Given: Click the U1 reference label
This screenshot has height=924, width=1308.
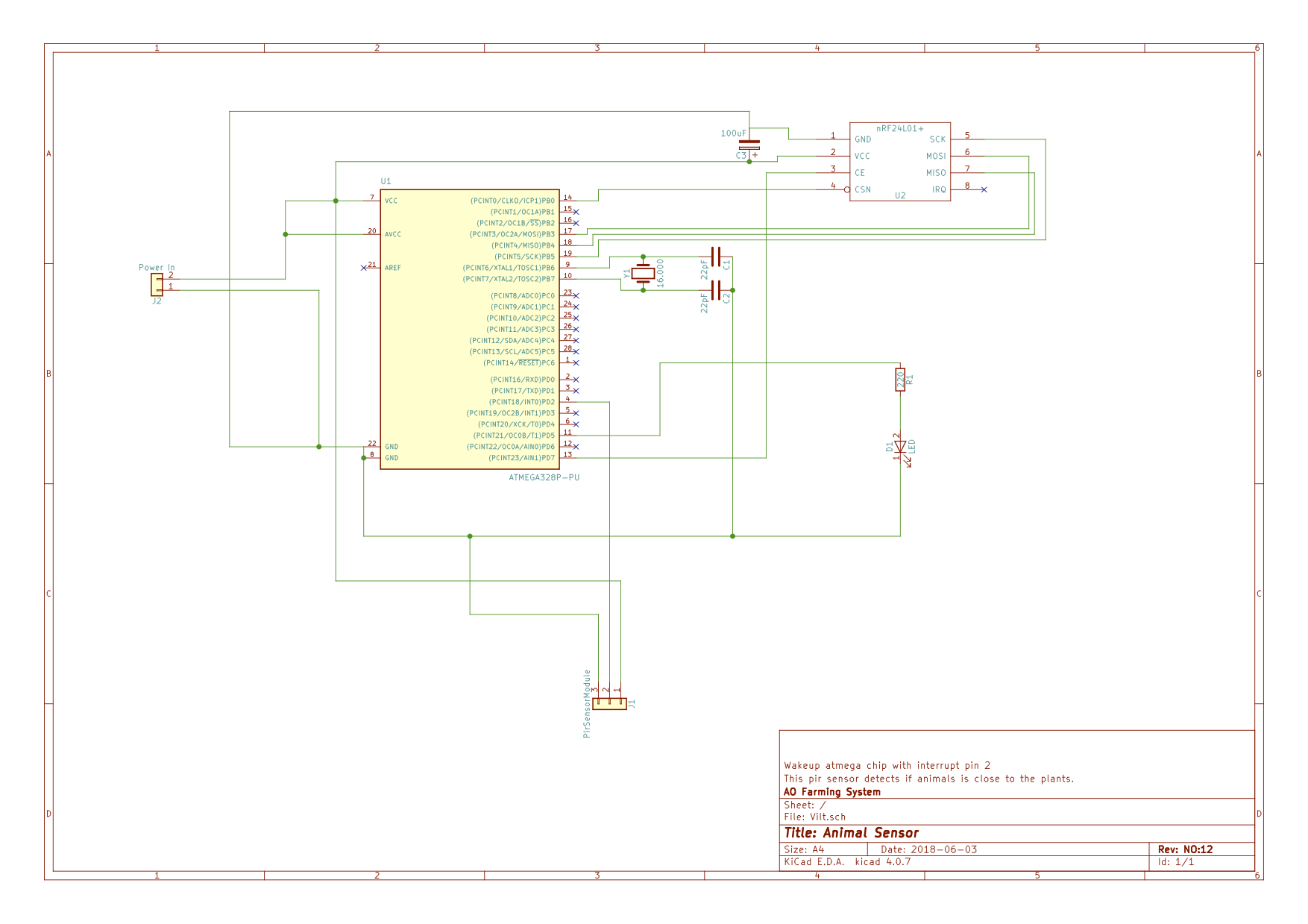Looking at the screenshot, I should [x=386, y=181].
